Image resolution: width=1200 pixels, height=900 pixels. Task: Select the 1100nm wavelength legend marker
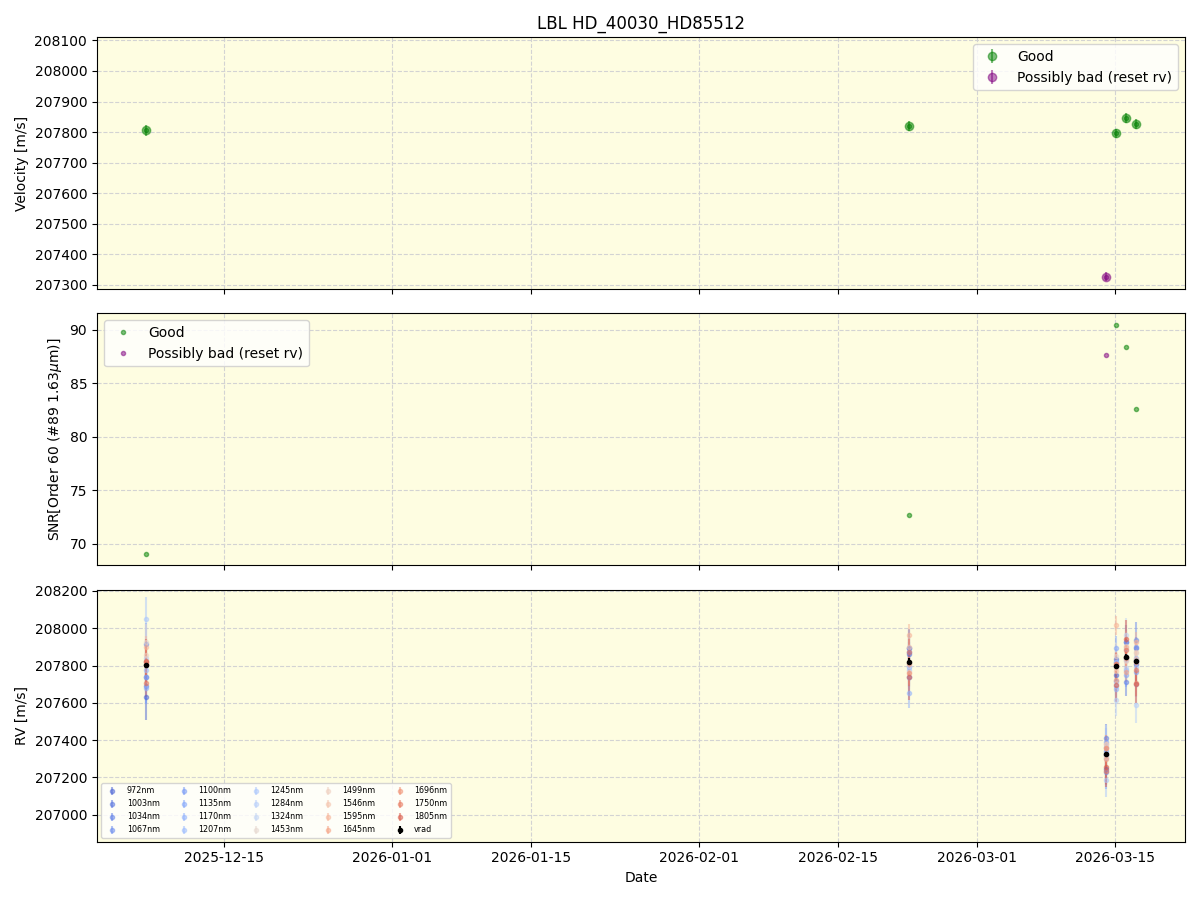184,790
